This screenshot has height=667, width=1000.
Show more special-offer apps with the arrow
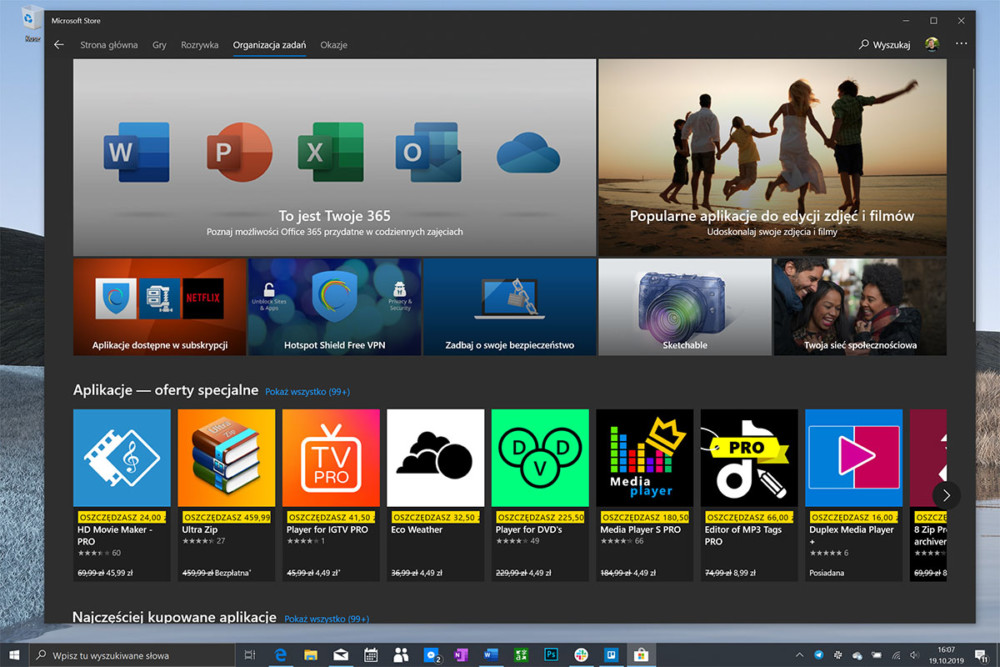point(946,495)
